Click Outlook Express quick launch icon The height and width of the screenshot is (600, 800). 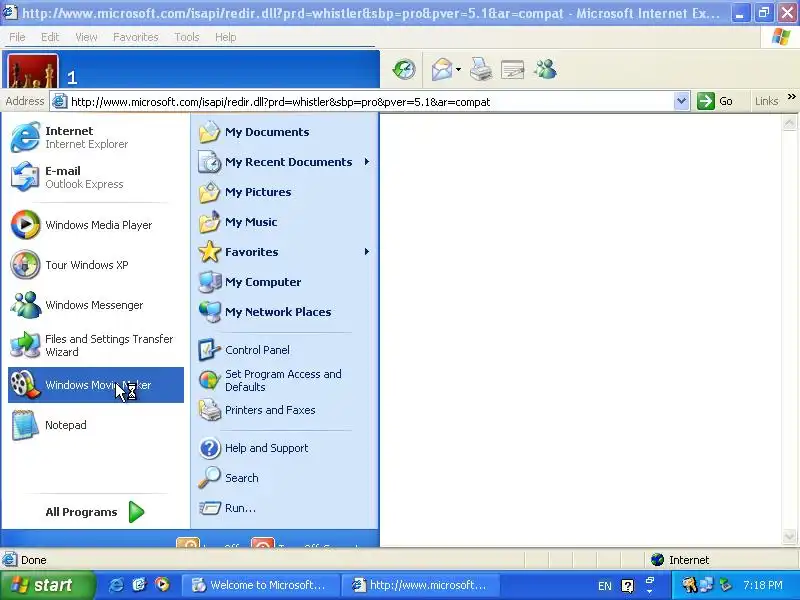(x=139, y=585)
